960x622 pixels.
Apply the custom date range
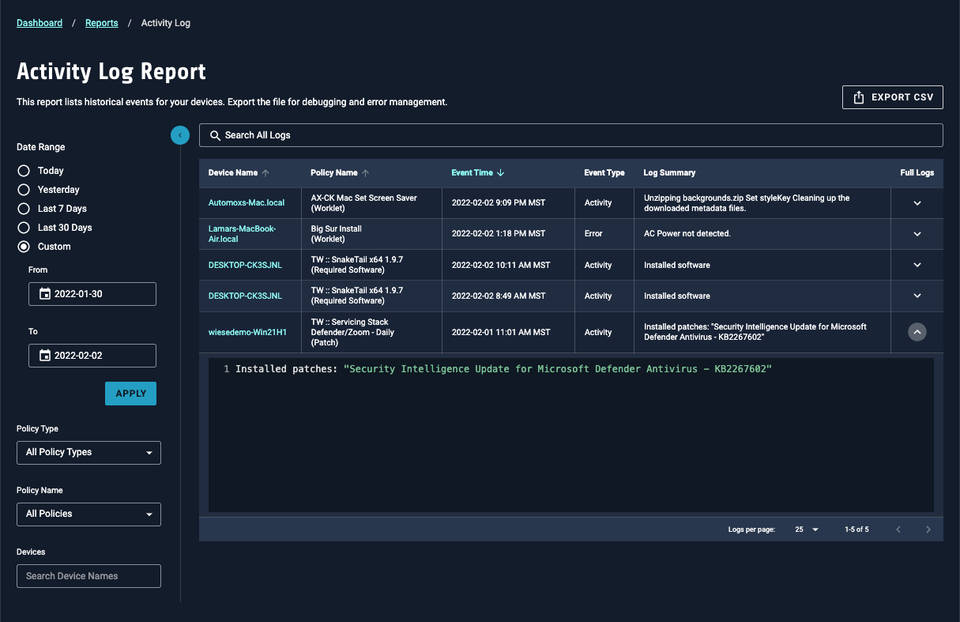[130, 393]
